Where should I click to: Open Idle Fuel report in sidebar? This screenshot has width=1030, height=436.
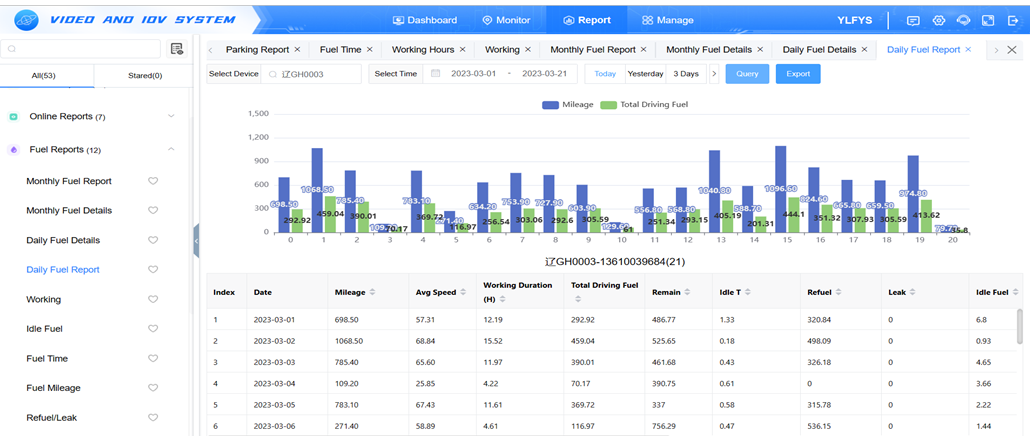coord(44,328)
